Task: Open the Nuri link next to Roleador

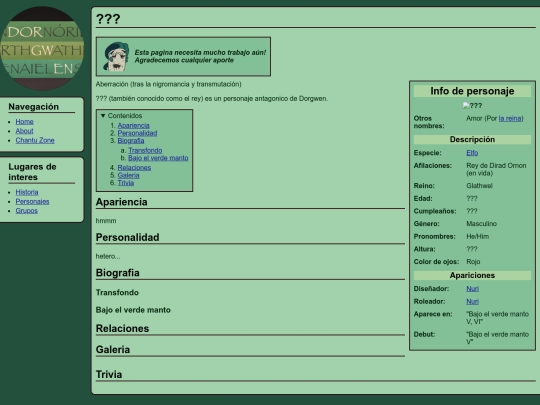Action: tap(472, 301)
